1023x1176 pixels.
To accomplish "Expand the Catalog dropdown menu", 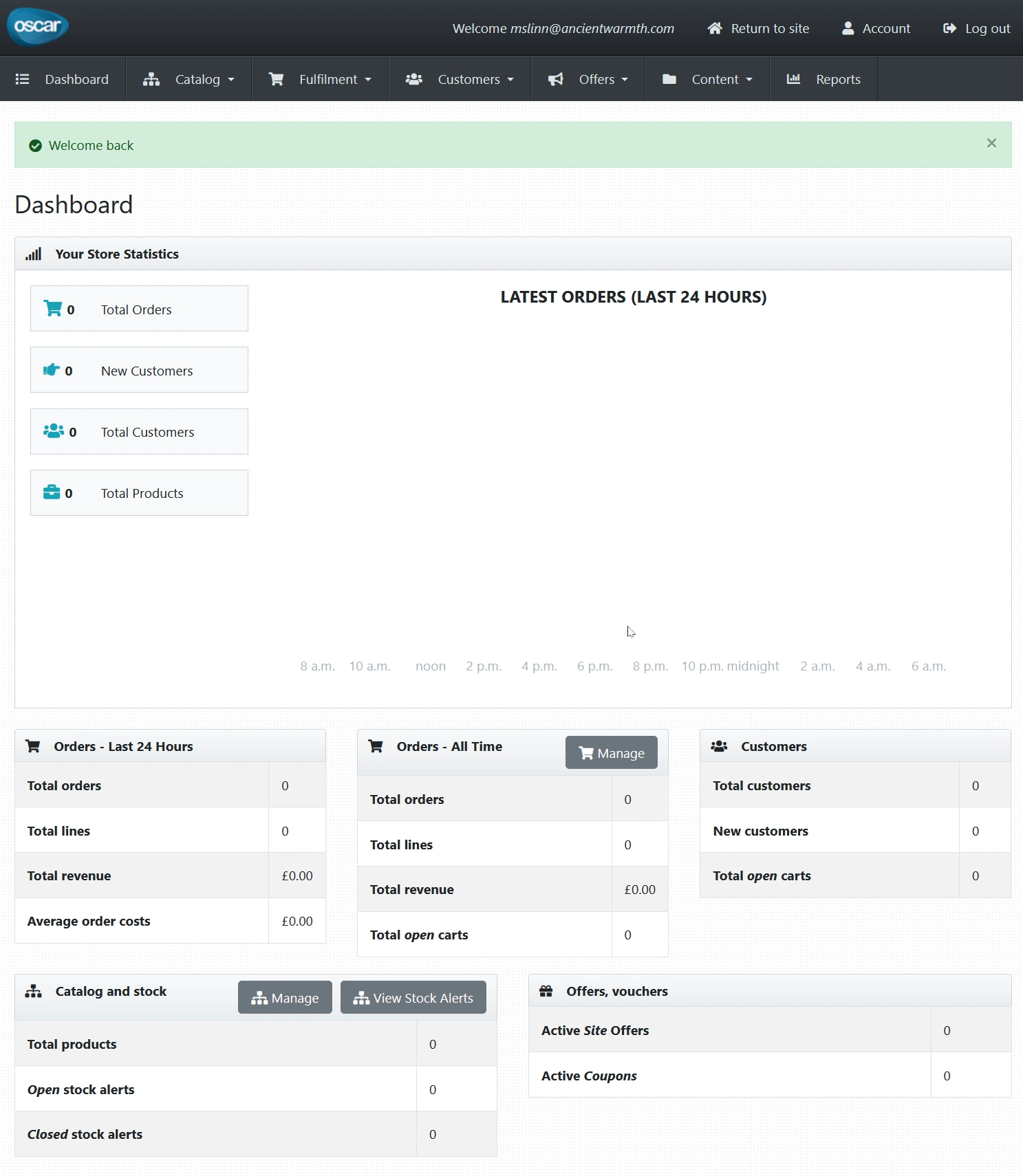I will pos(189,79).
